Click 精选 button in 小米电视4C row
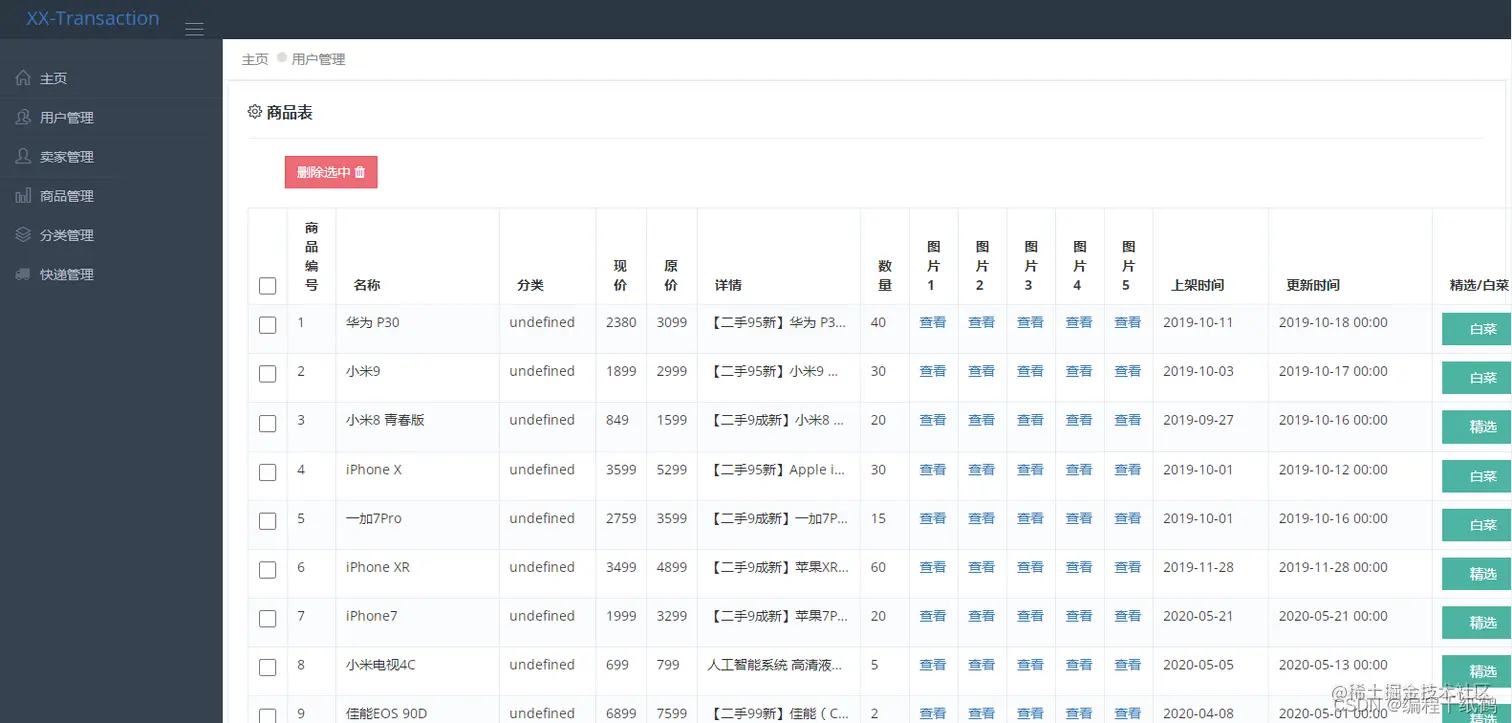Viewport: 1512px width, 723px height. coord(1477,671)
